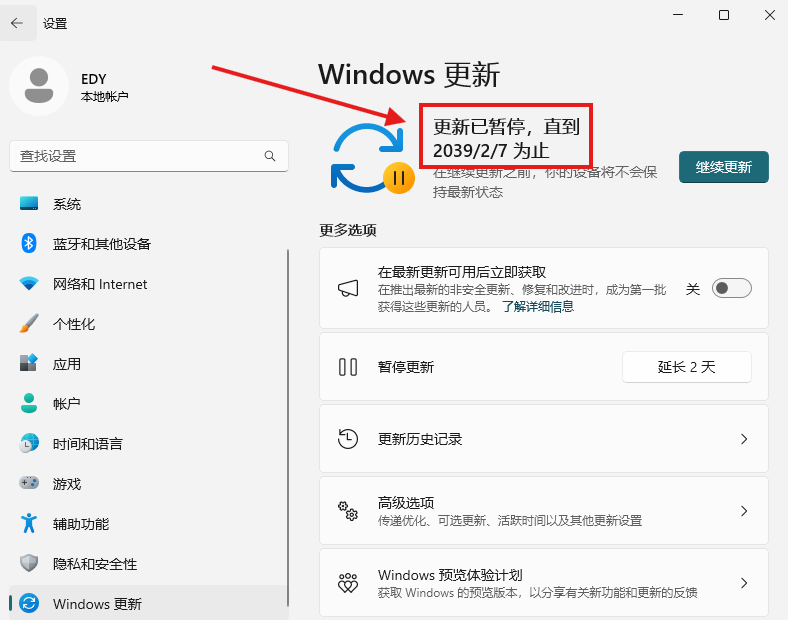The image size is (788, 620).
Task: Open the 游戏 settings category
Action: (149, 484)
